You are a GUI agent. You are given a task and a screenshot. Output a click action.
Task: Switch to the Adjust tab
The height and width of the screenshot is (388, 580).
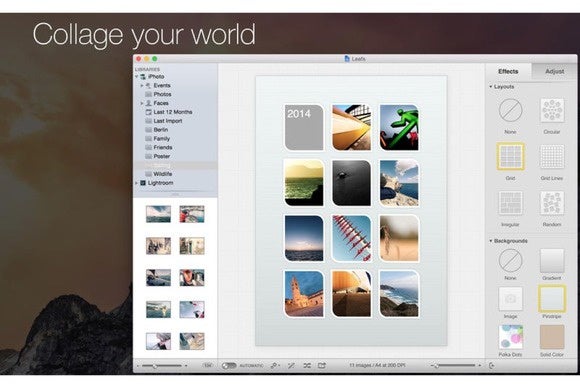click(x=554, y=71)
